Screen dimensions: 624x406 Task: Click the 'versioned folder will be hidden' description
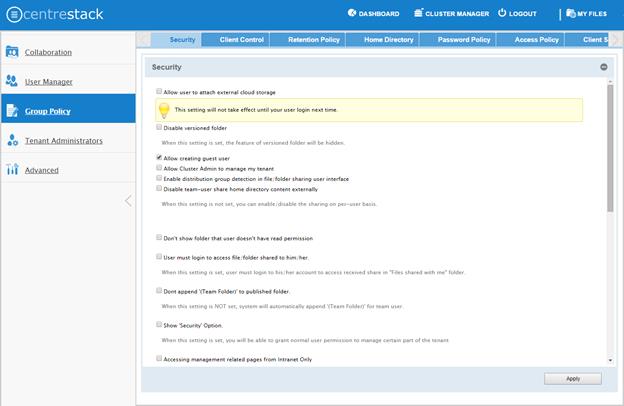pyautogui.click(x=253, y=142)
